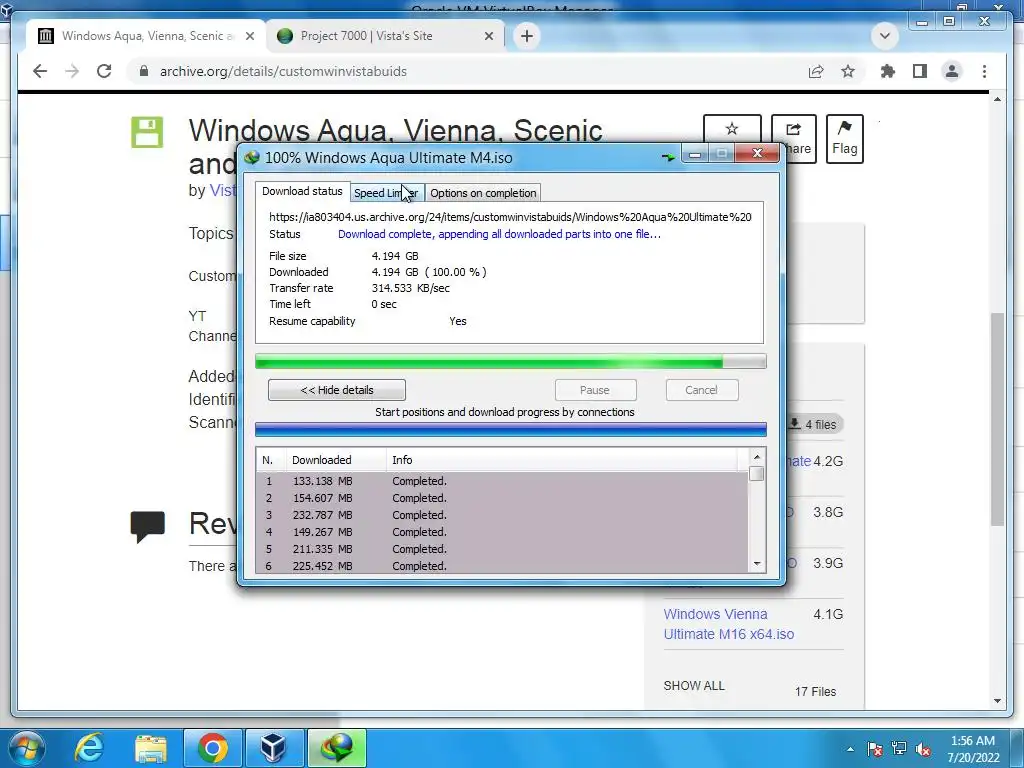The width and height of the screenshot is (1024, 768).
Task: Reload the archive.org page
Action: point(104,71)
